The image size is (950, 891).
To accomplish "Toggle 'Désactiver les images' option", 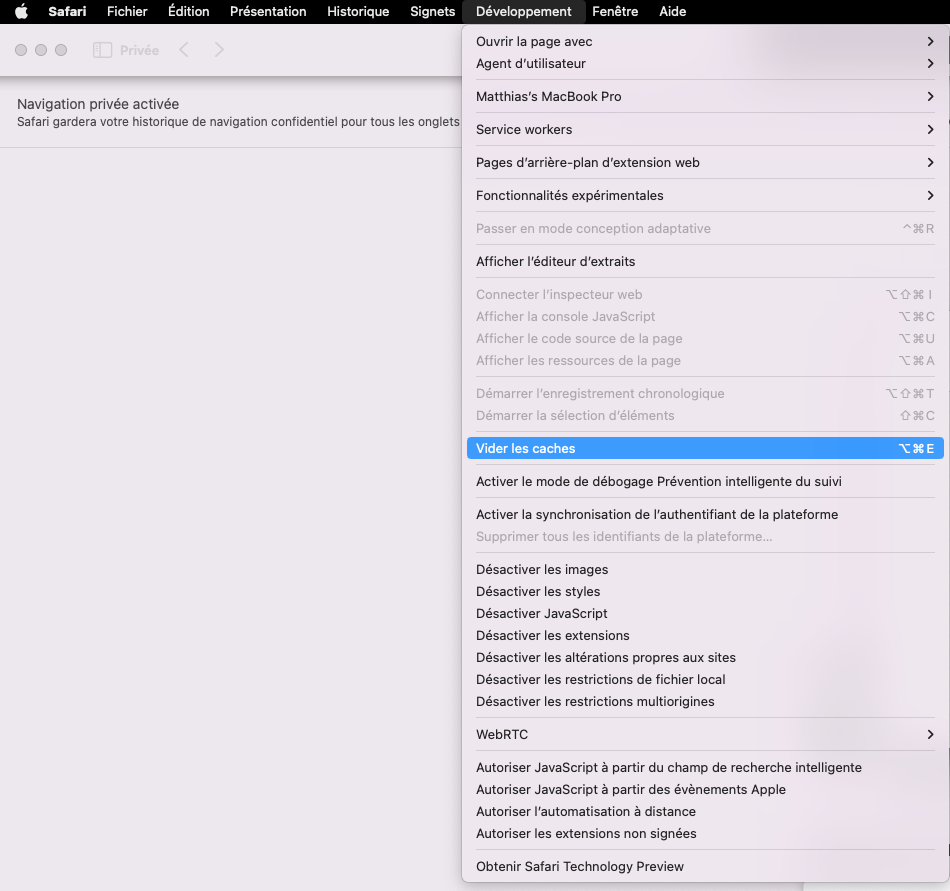I will click(542, 569).
